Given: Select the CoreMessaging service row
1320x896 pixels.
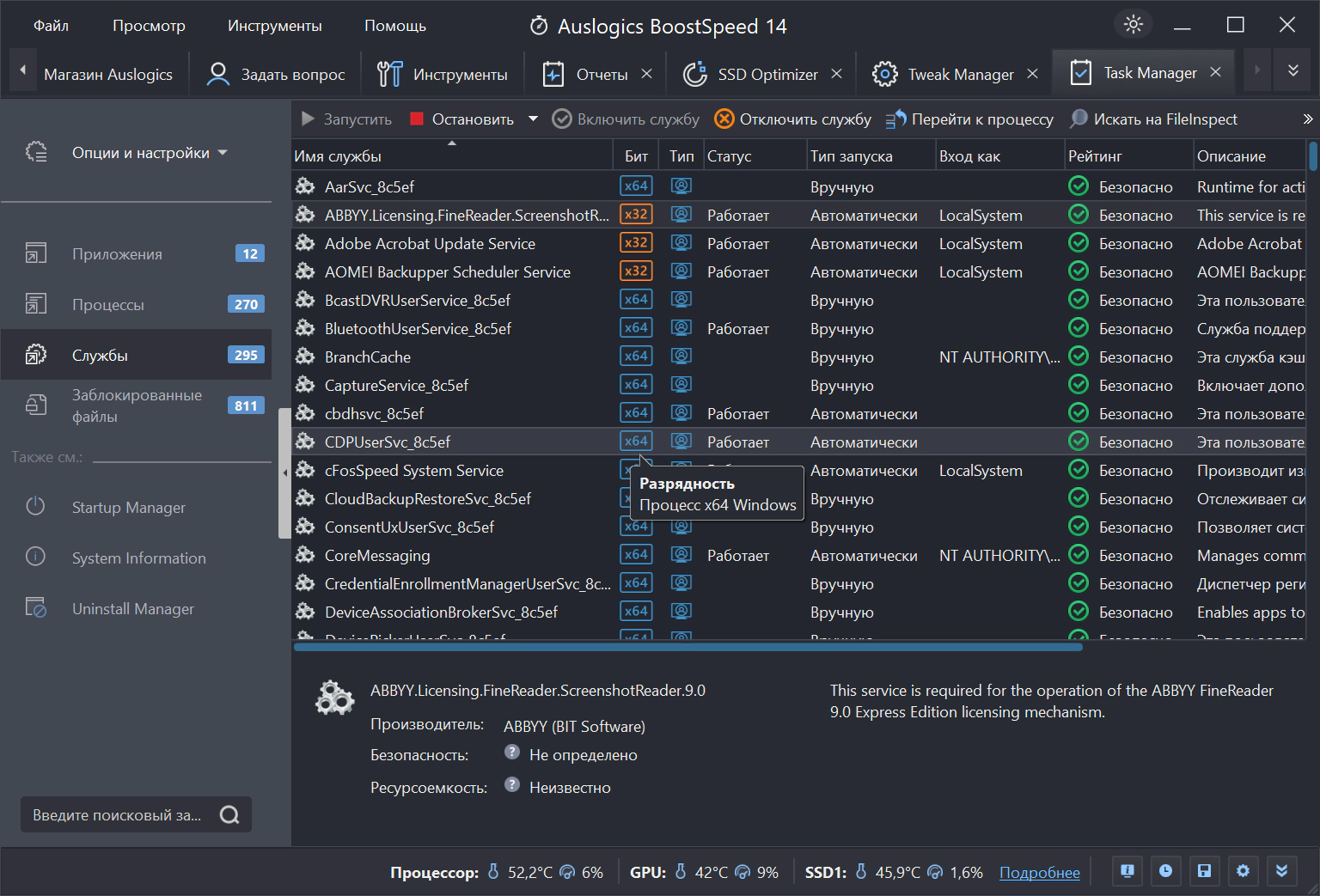Looking at the screenshot, I should click(799, 555).
